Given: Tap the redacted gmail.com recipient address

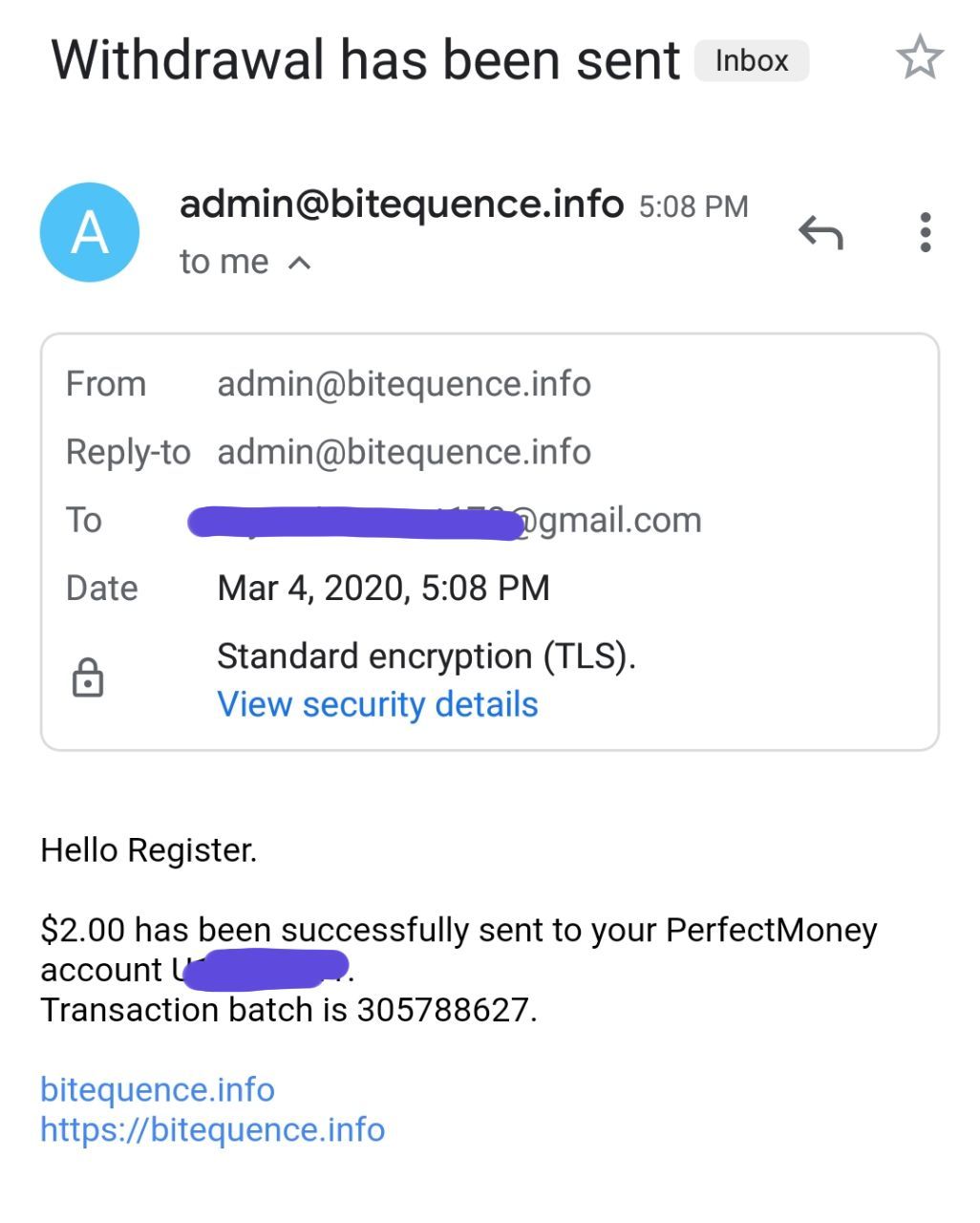Looking at the screenshot, I should pos(445,522).
